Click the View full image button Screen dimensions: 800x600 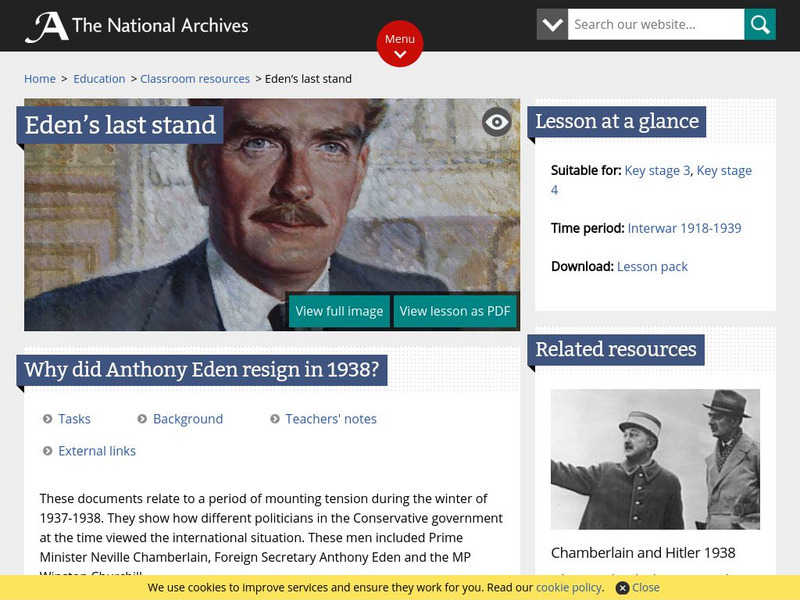339,311
